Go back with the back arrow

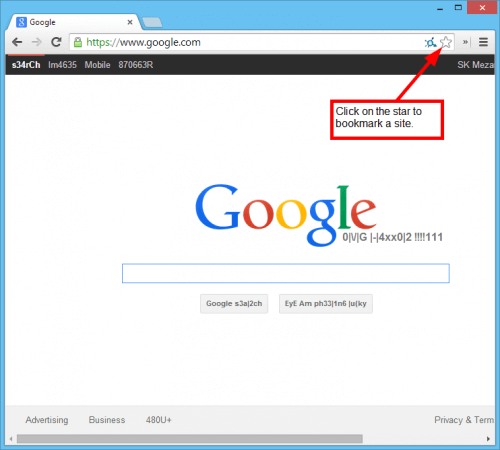(17, 42)
